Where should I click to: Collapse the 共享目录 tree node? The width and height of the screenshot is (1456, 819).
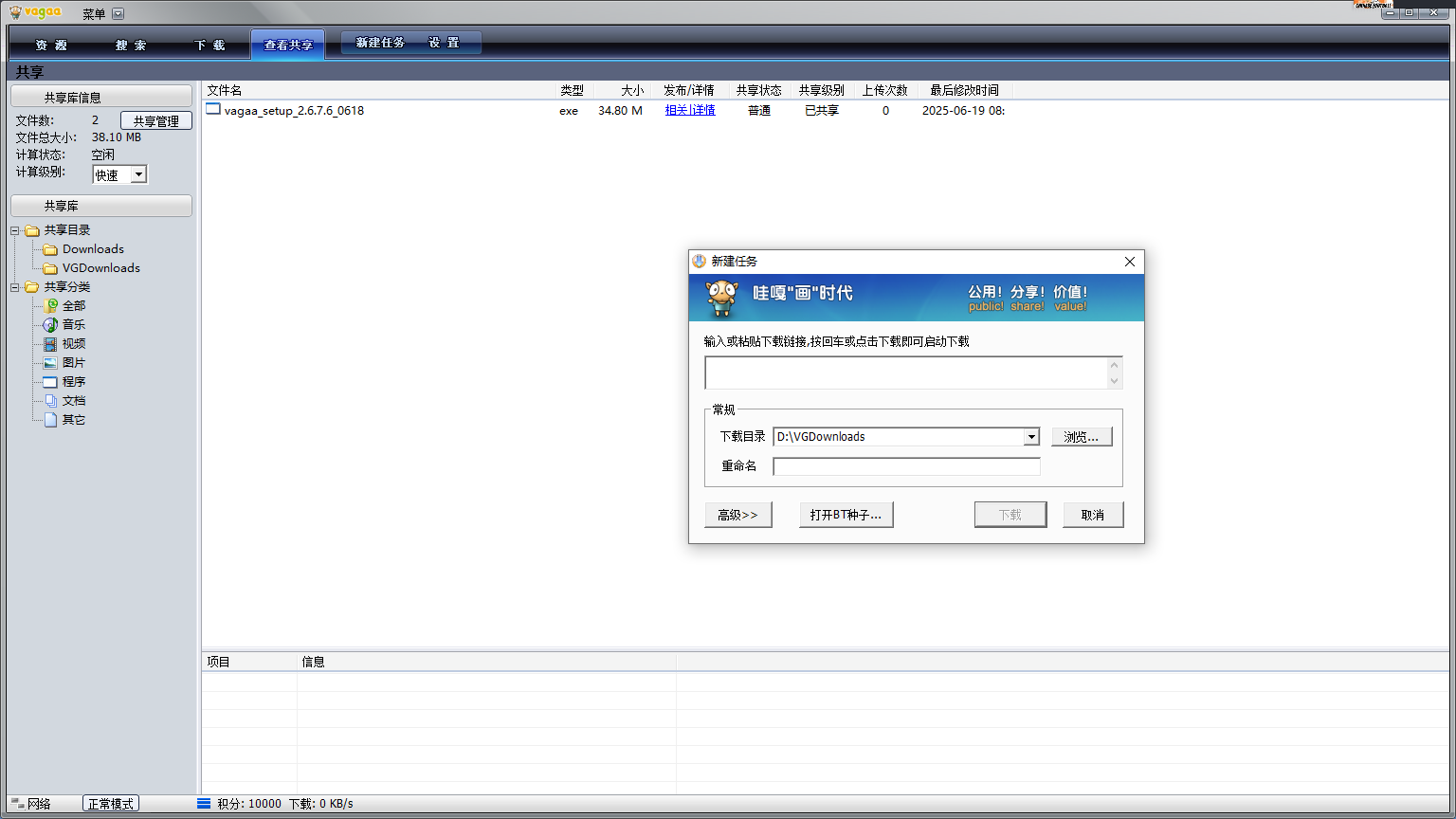15,230
